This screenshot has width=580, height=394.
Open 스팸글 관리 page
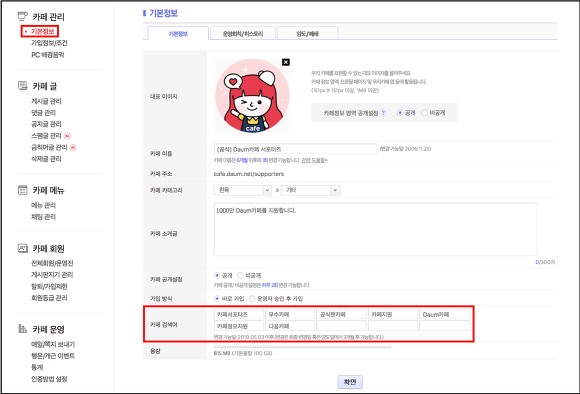tap(46, 136)
